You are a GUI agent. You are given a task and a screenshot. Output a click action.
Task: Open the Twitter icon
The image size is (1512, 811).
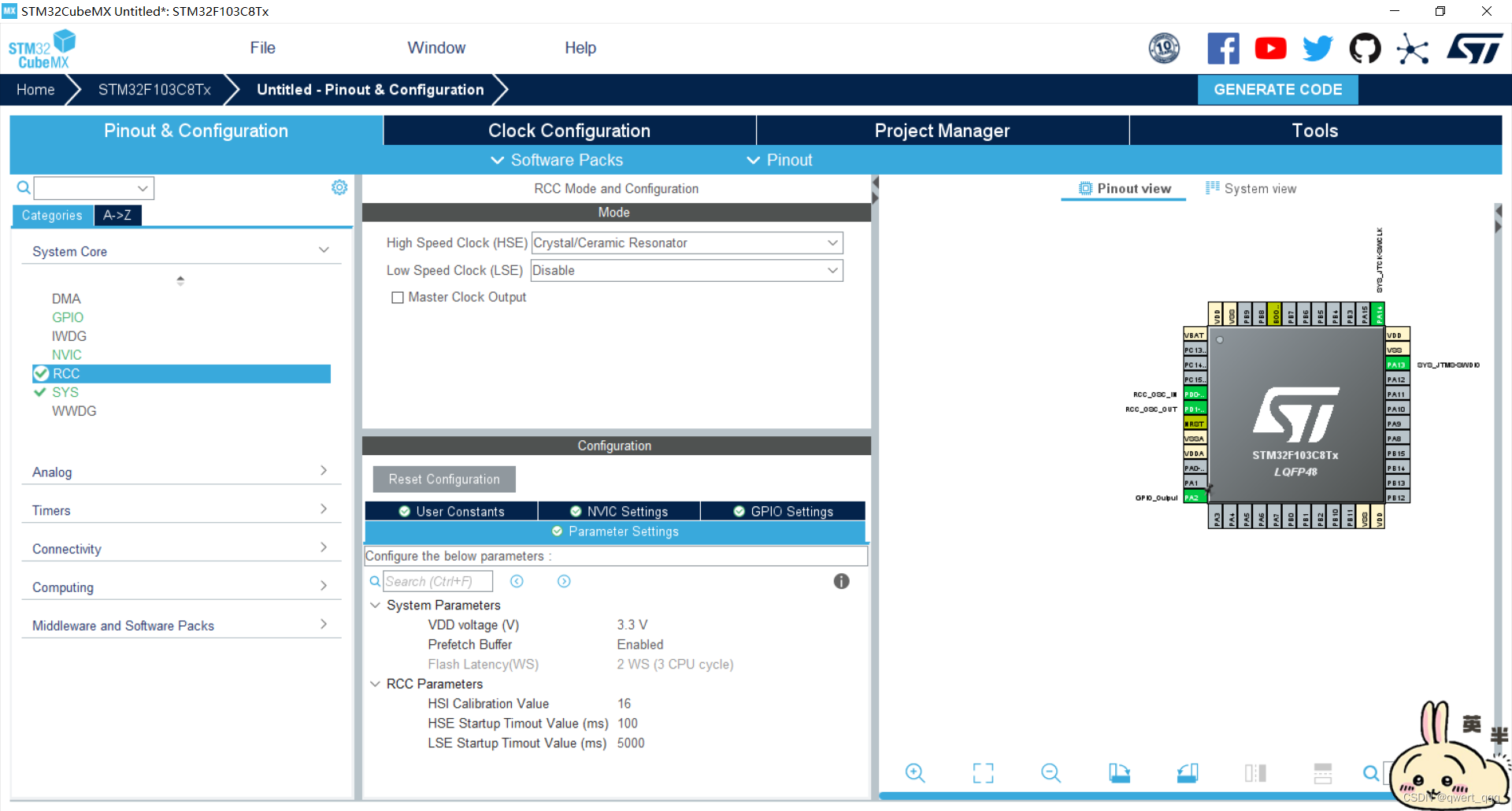[1317, 48]
